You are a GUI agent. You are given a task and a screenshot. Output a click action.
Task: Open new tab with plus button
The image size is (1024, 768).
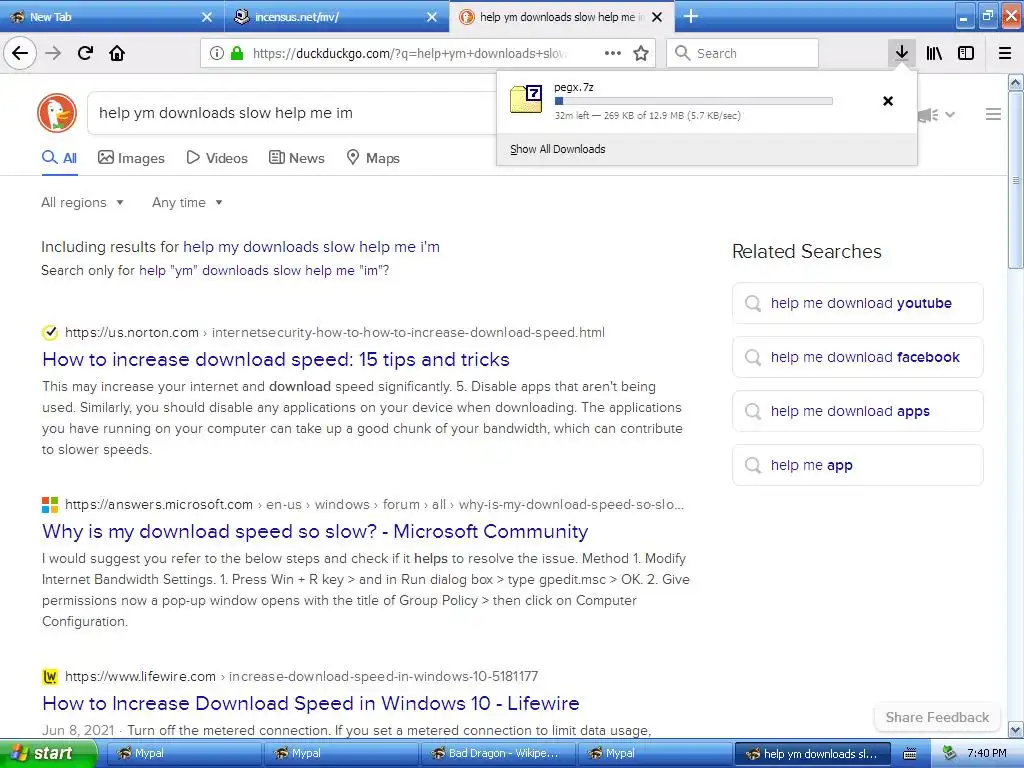click(691, 16)
